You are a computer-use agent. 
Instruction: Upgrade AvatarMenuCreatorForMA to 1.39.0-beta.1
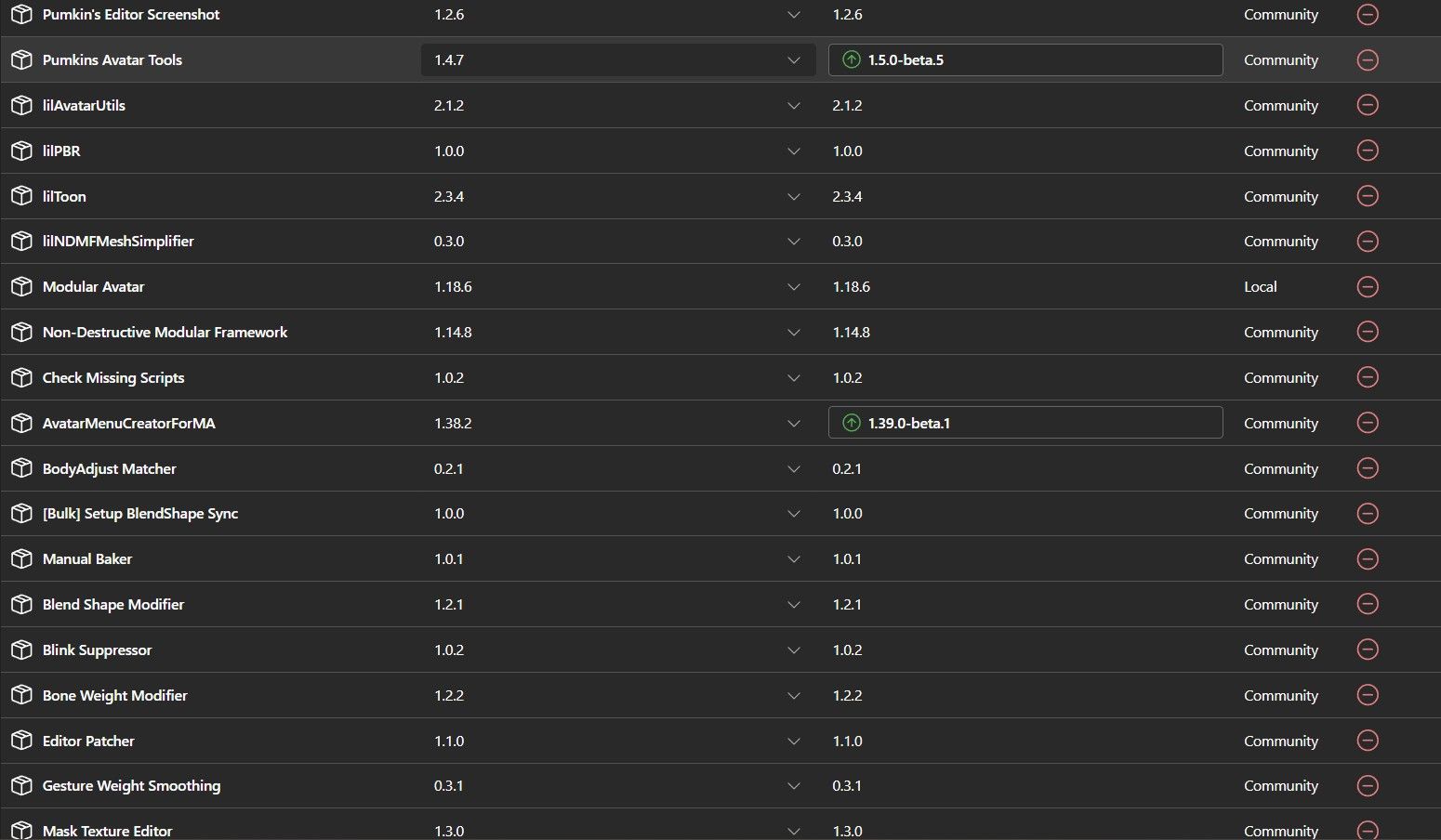[x=1025, y=423]
